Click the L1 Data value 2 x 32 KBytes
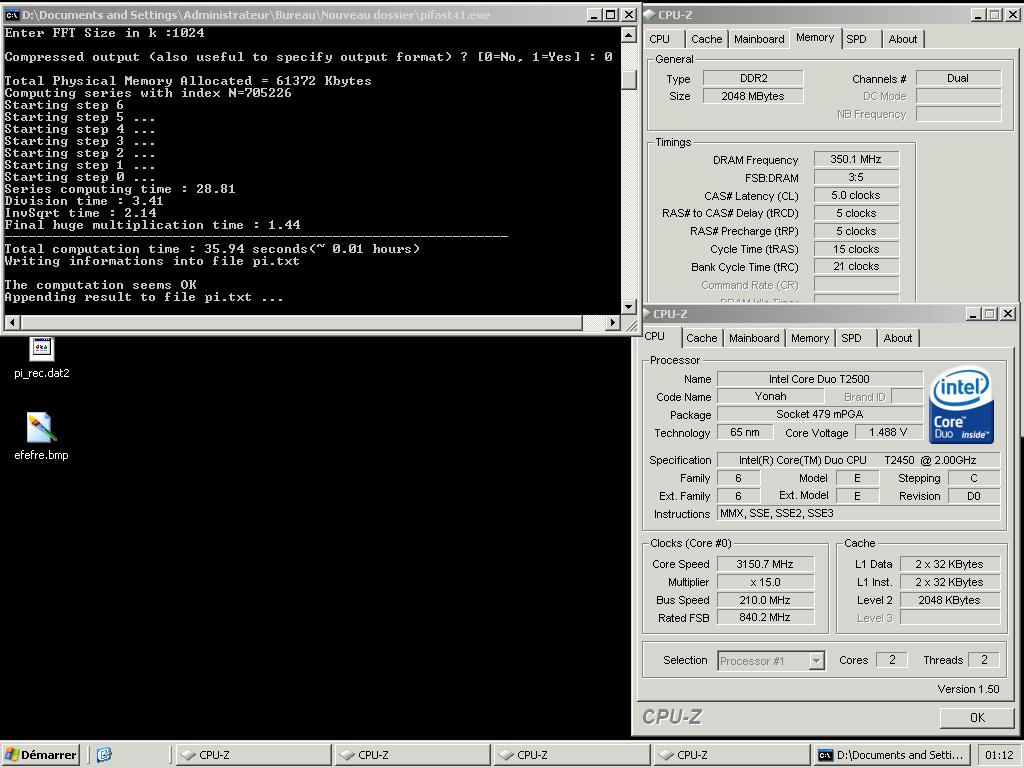Viewport: 1024px width, 768px height. (950, 564)
